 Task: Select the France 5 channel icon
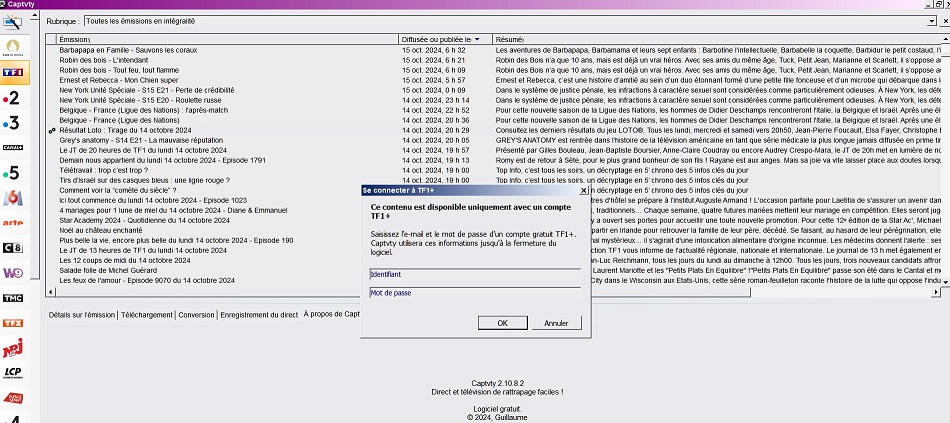pos(15,172)
